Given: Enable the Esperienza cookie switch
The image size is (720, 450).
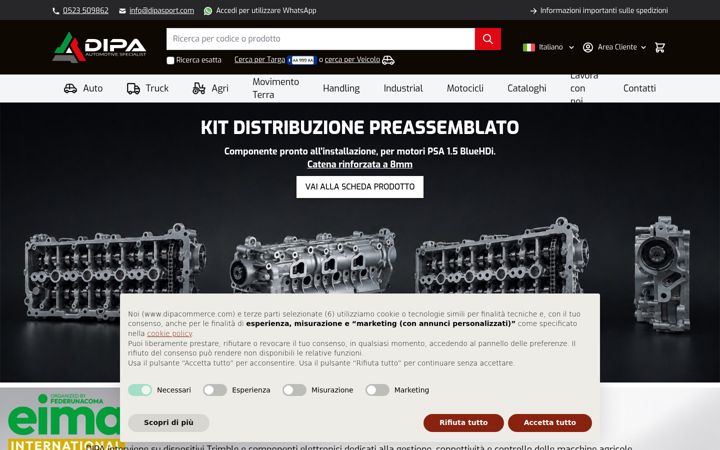Looking at the screenshot, I should coord(215,390).
